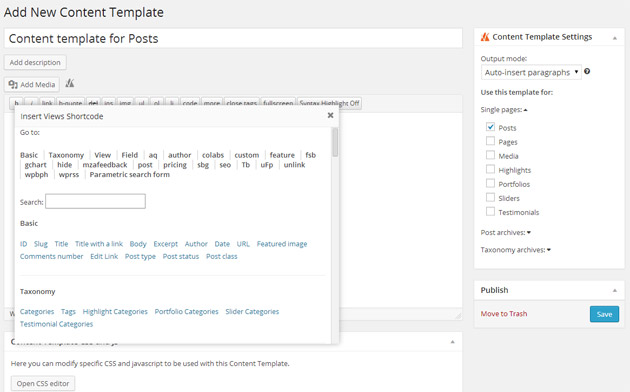Open CSS editor button

click(43, 384)
